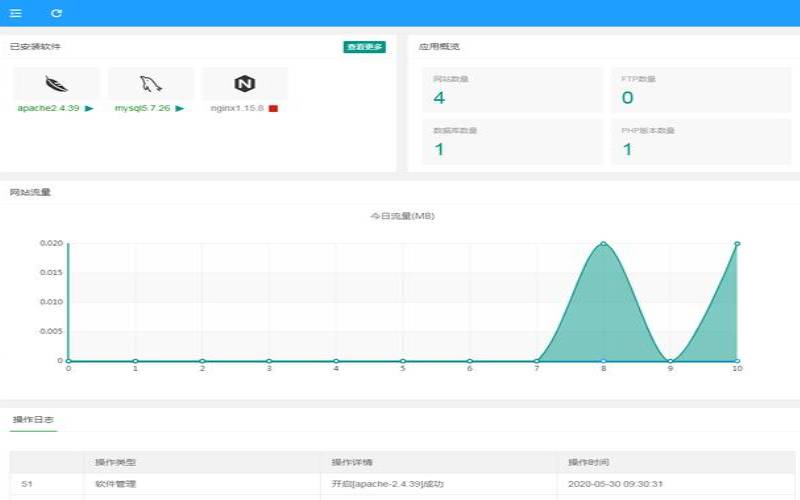Viewport: 800px width, 500px height.
Task: Click the 数据库数量 card showing 1
Action: pyautogui.click(x=512, y=142)
